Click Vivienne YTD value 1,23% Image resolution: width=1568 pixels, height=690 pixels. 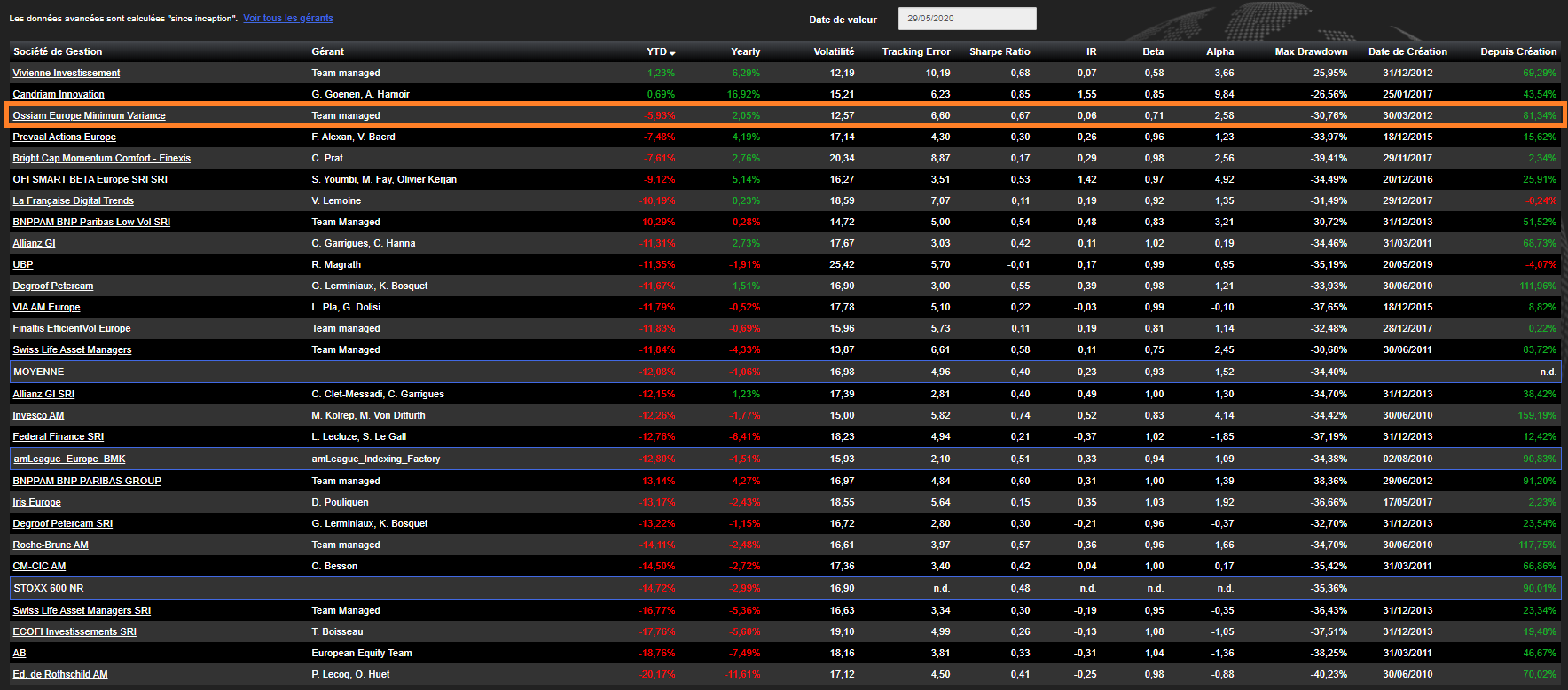point(661,73)
